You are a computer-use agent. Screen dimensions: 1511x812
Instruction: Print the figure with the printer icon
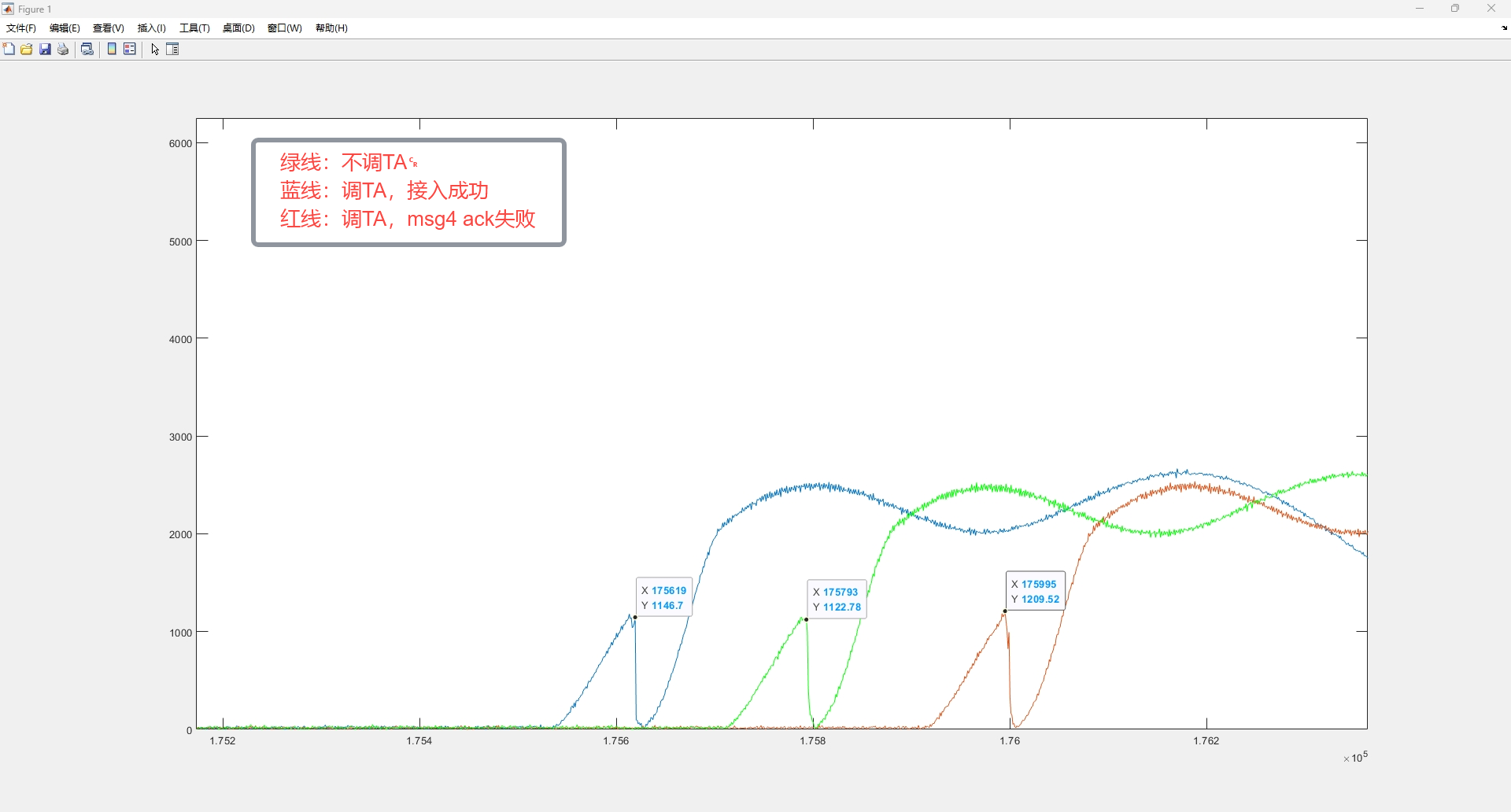click(x=64, y=50)
